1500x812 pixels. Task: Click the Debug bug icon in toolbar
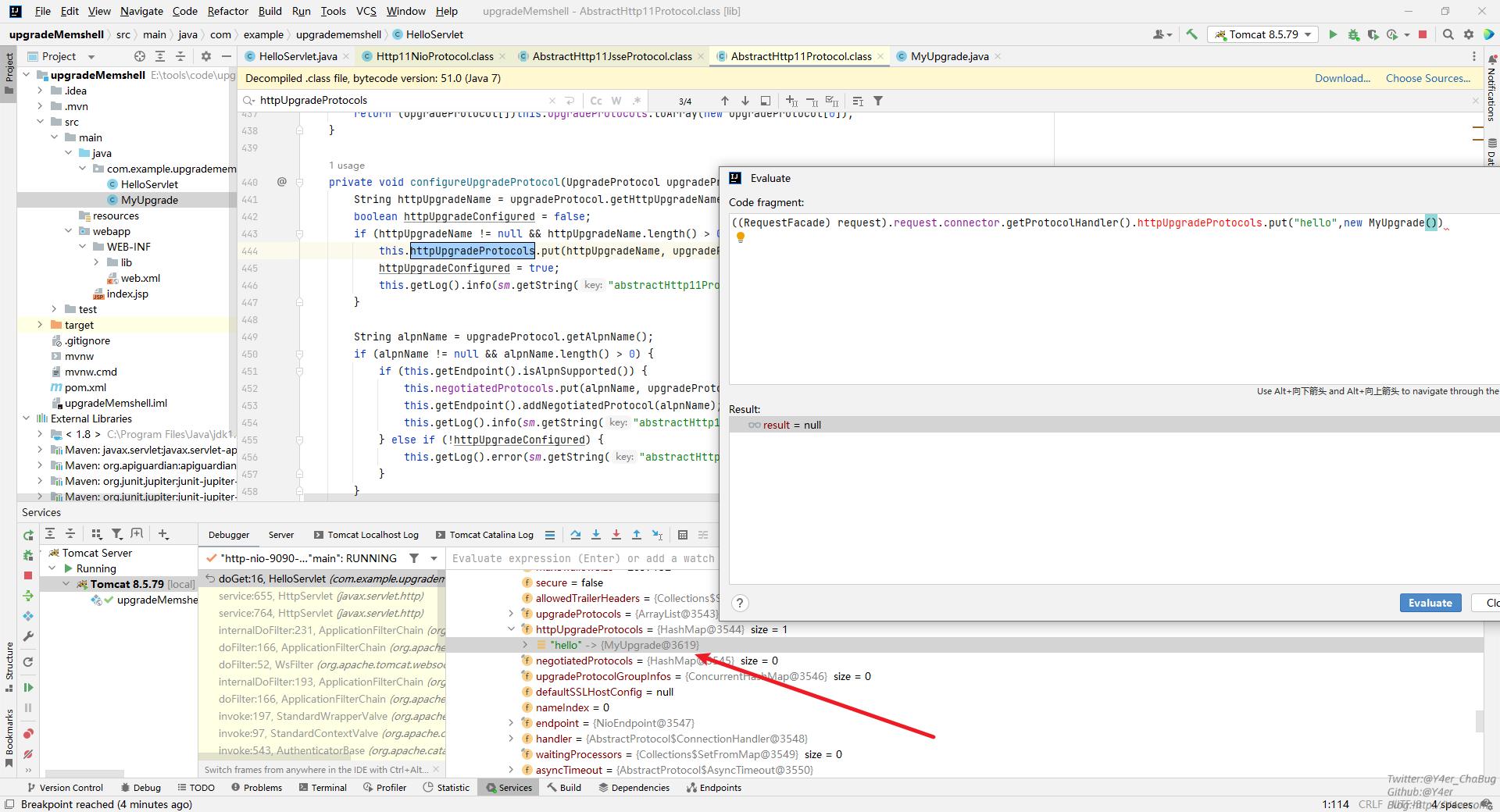tap(1353, 34)
